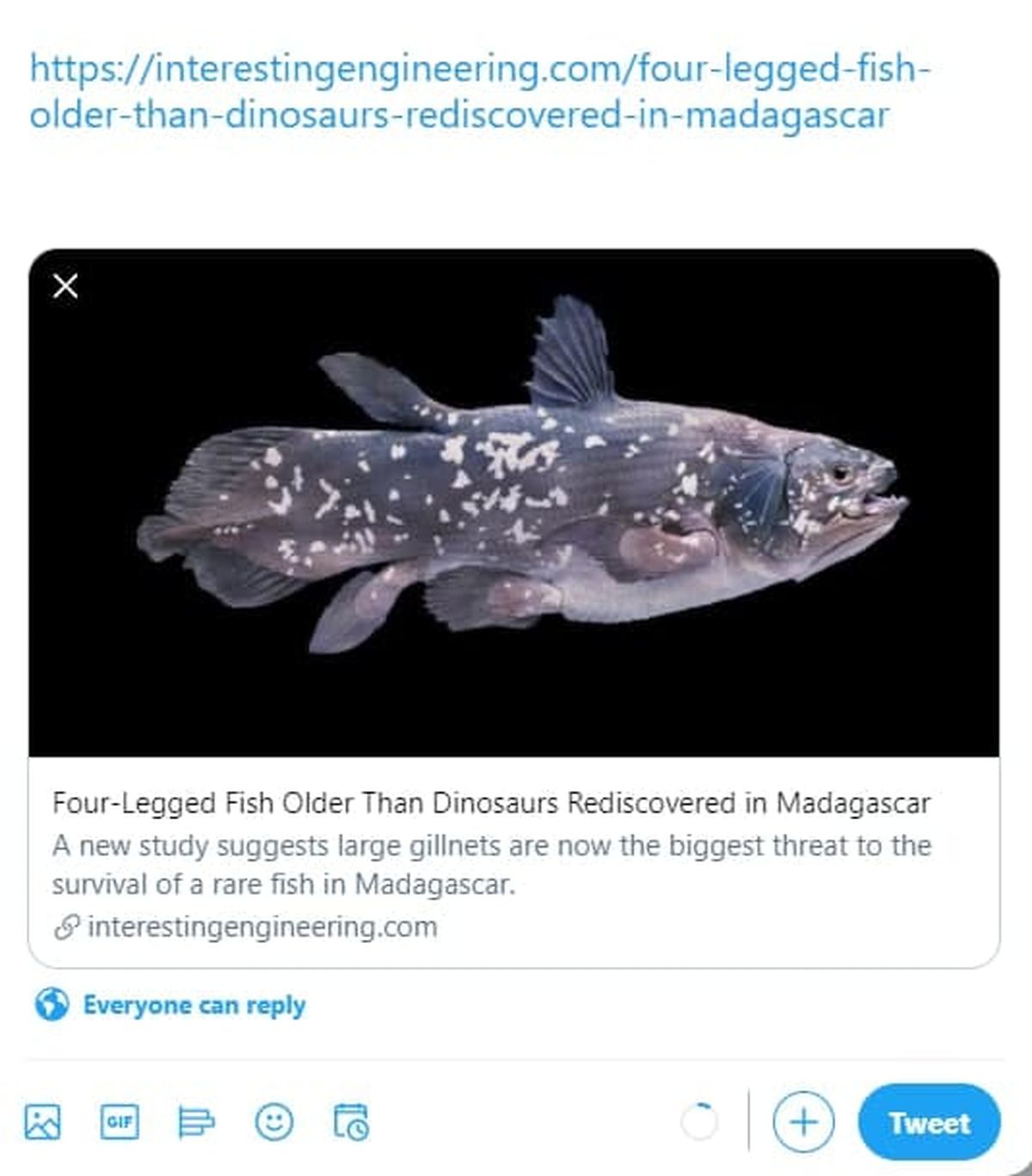Click the chain link icon on card
Screen dimensions: 1032x1176
click(x=66, y=927)
